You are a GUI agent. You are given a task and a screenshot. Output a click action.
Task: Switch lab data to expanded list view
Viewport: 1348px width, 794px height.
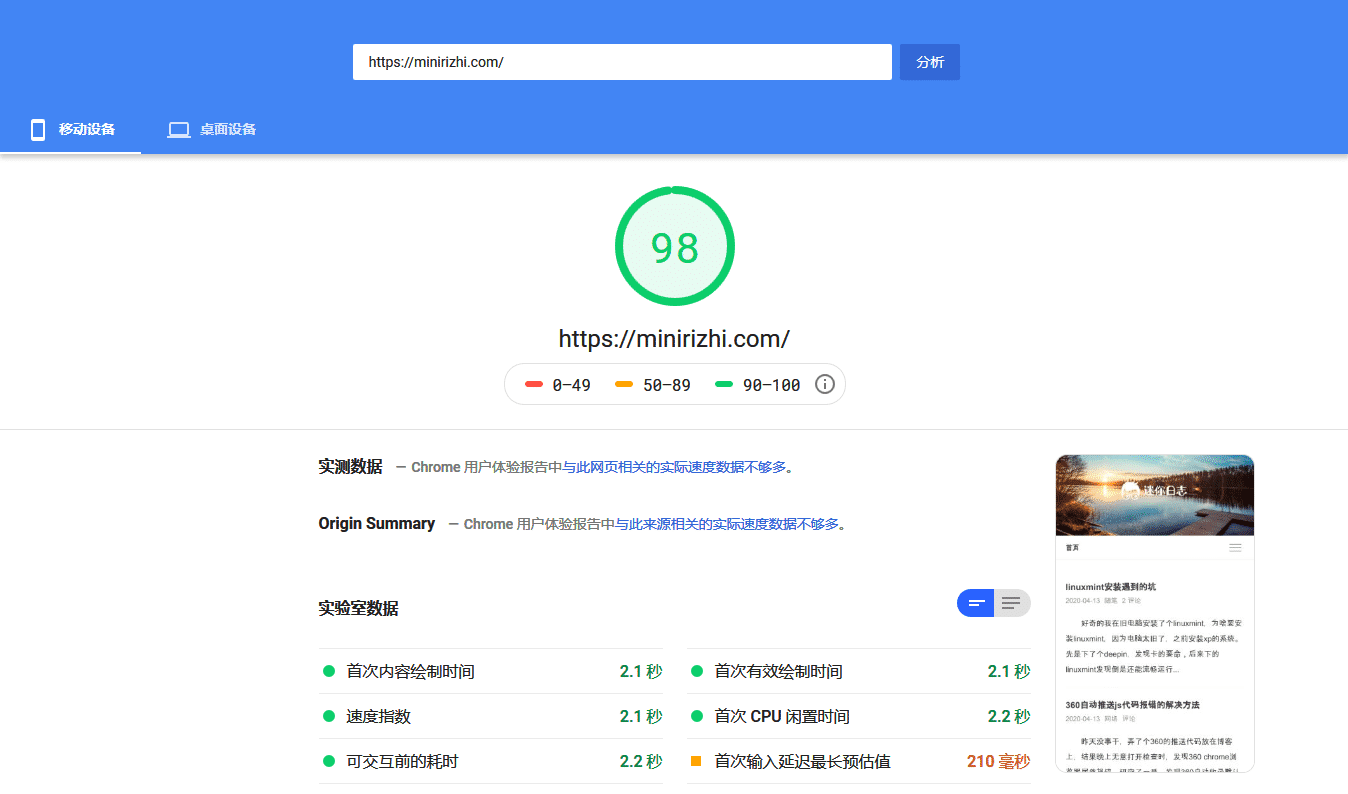click(x=1012, y=603)
